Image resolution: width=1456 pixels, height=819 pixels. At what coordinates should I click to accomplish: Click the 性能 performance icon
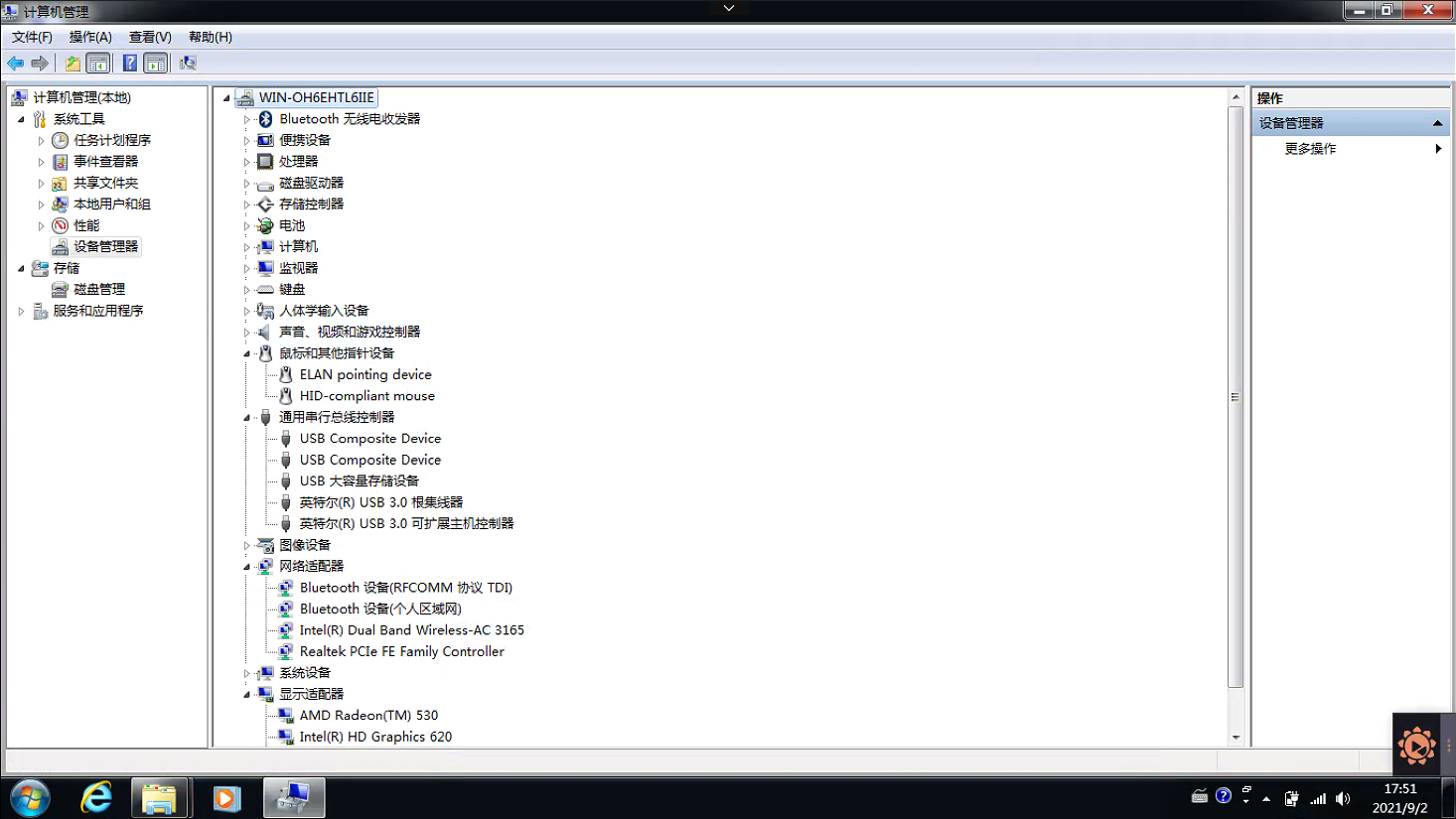[61, 226]
